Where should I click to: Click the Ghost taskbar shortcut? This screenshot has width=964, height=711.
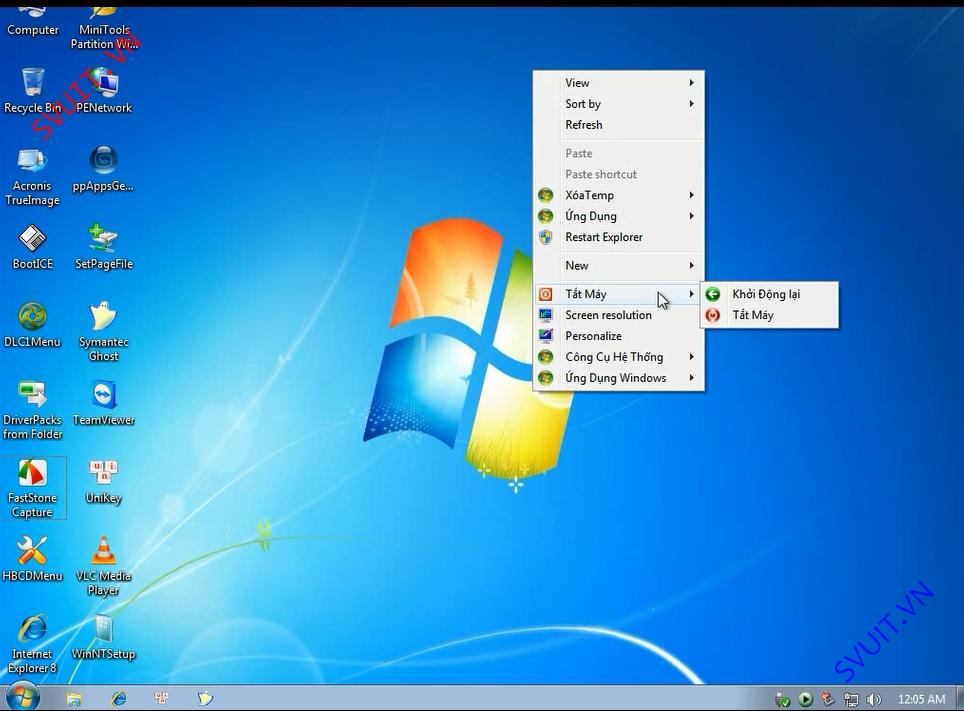point(205,698)
